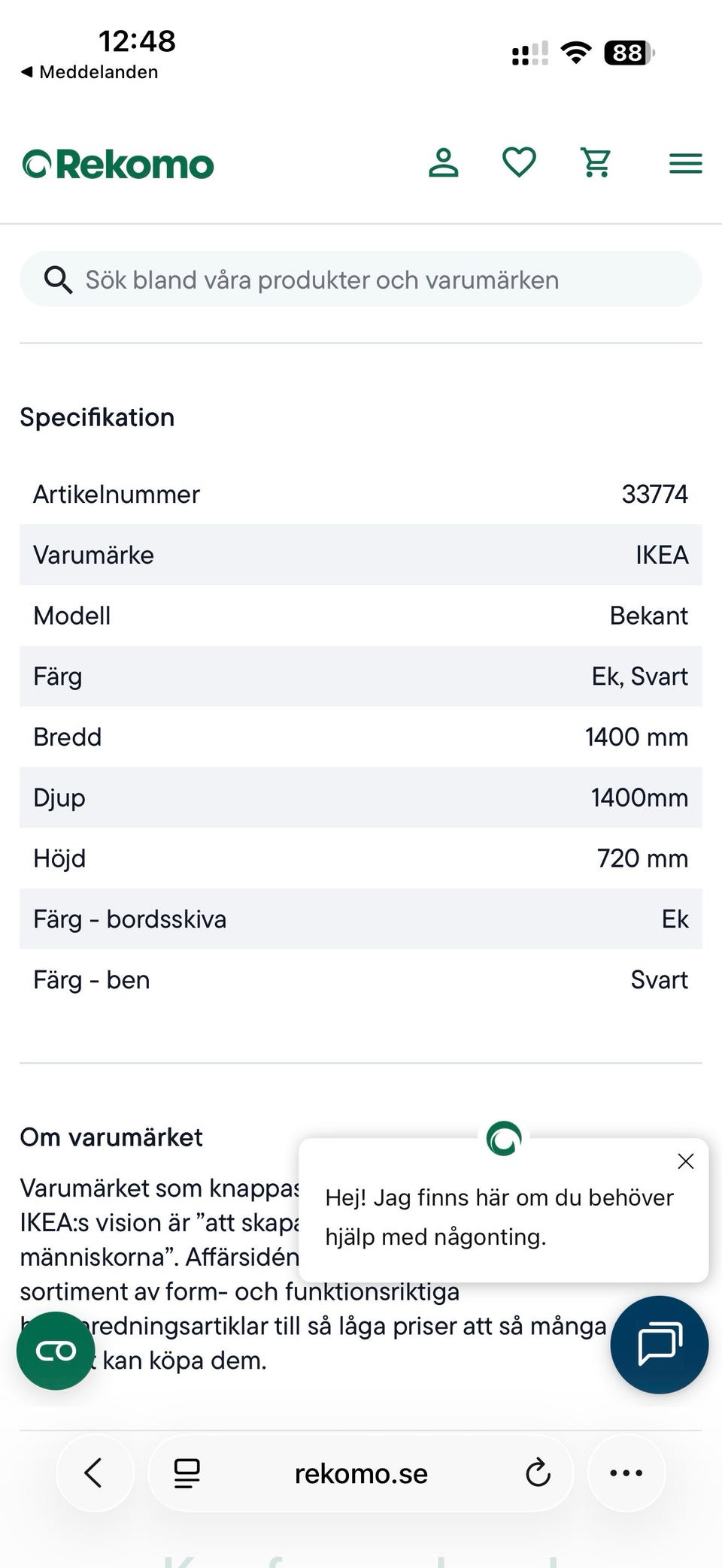Open the favorites heart icon
The height and width of the screenshot is (1568, 722).
(x=519, y=162)
